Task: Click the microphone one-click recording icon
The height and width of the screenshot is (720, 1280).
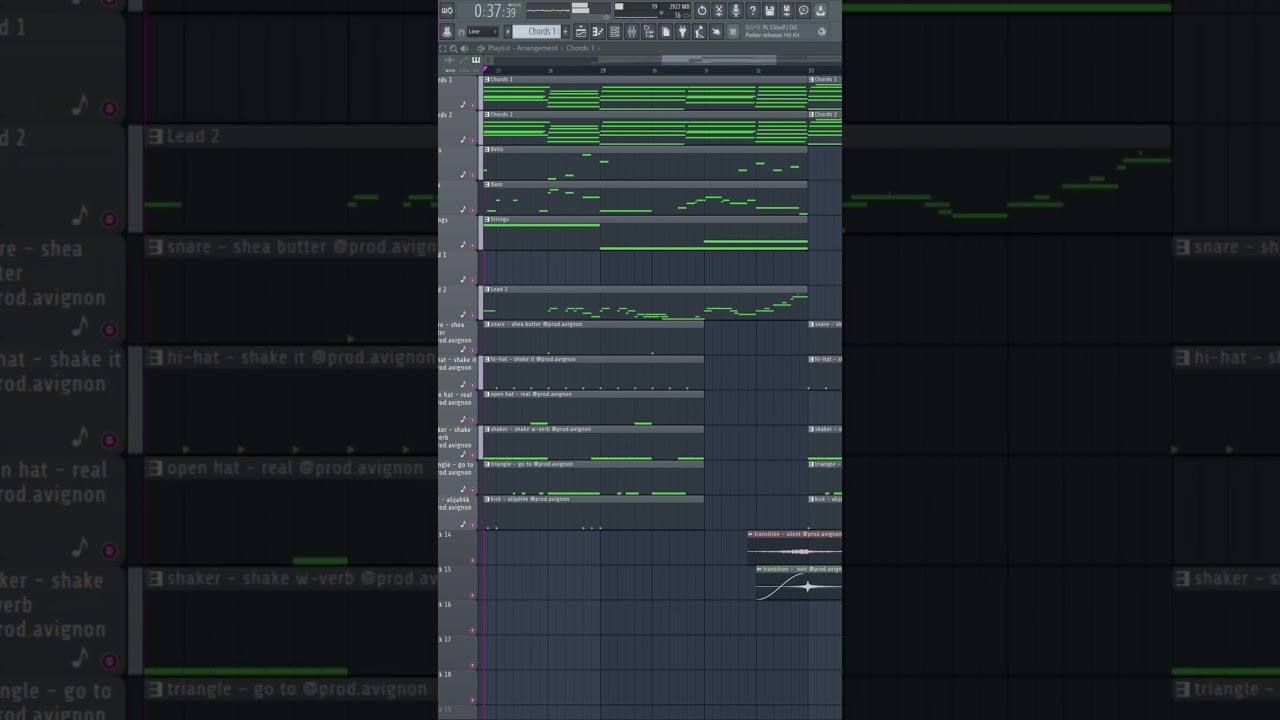Action: (736, 11)
